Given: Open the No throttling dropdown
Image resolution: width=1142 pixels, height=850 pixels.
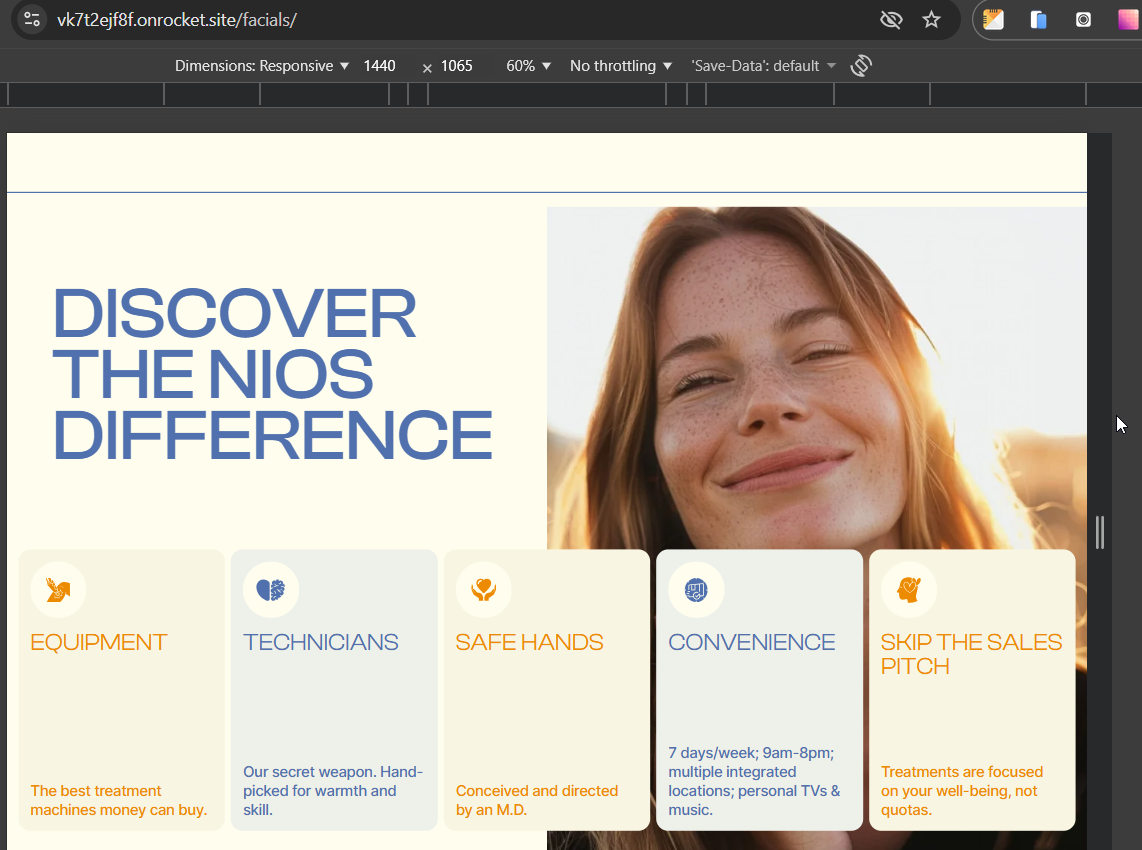Looking at the screenshot, I should pos(620,66).
